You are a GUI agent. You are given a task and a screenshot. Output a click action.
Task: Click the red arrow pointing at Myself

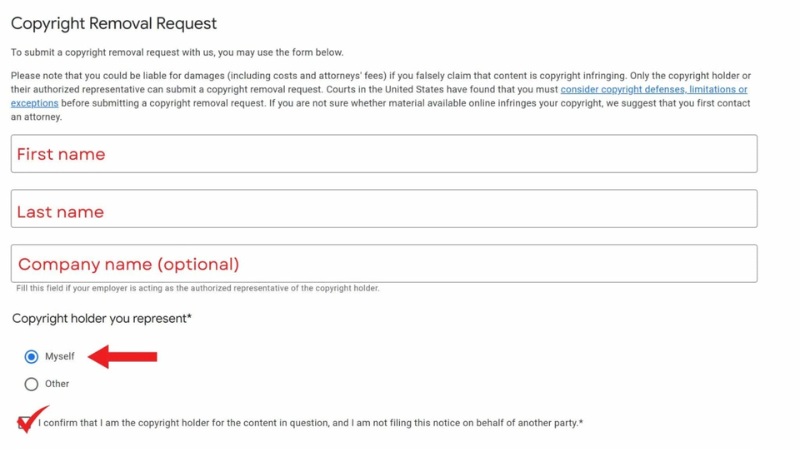123,356
